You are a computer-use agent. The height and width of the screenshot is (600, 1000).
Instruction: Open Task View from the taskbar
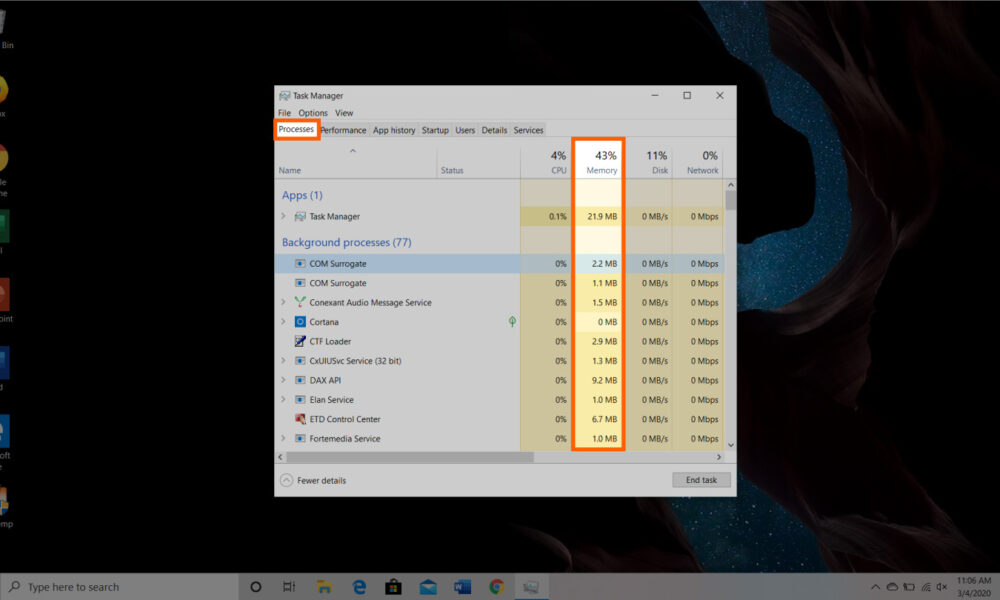point(289,587)
